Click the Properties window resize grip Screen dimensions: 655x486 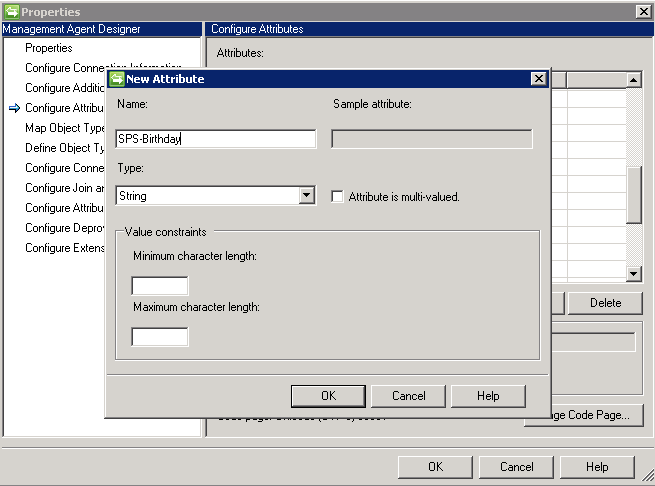648,475
